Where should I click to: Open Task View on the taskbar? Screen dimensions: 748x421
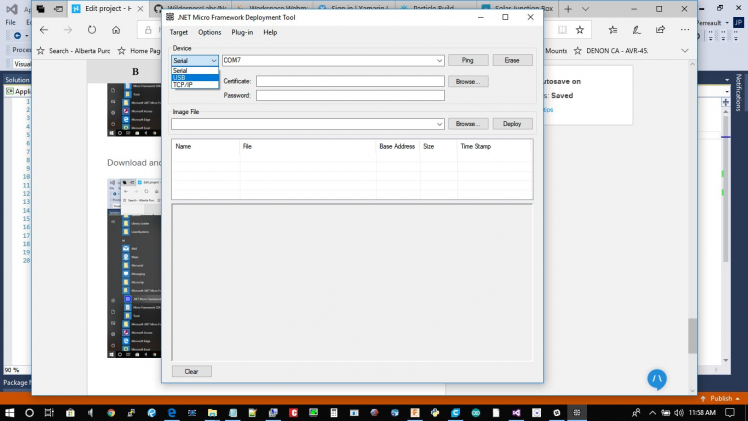tap(49, 412)
